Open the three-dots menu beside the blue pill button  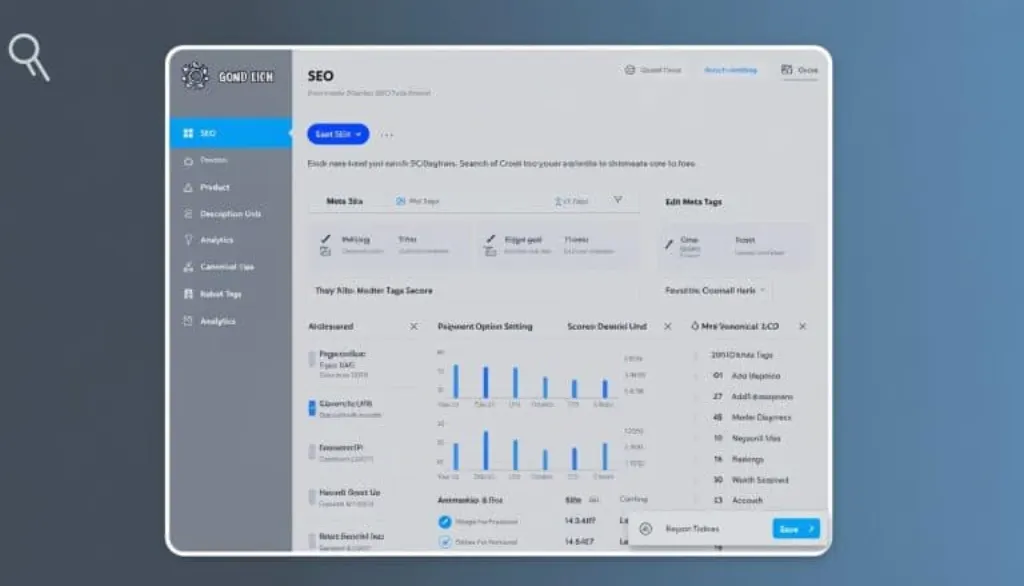tap(387, 135)
